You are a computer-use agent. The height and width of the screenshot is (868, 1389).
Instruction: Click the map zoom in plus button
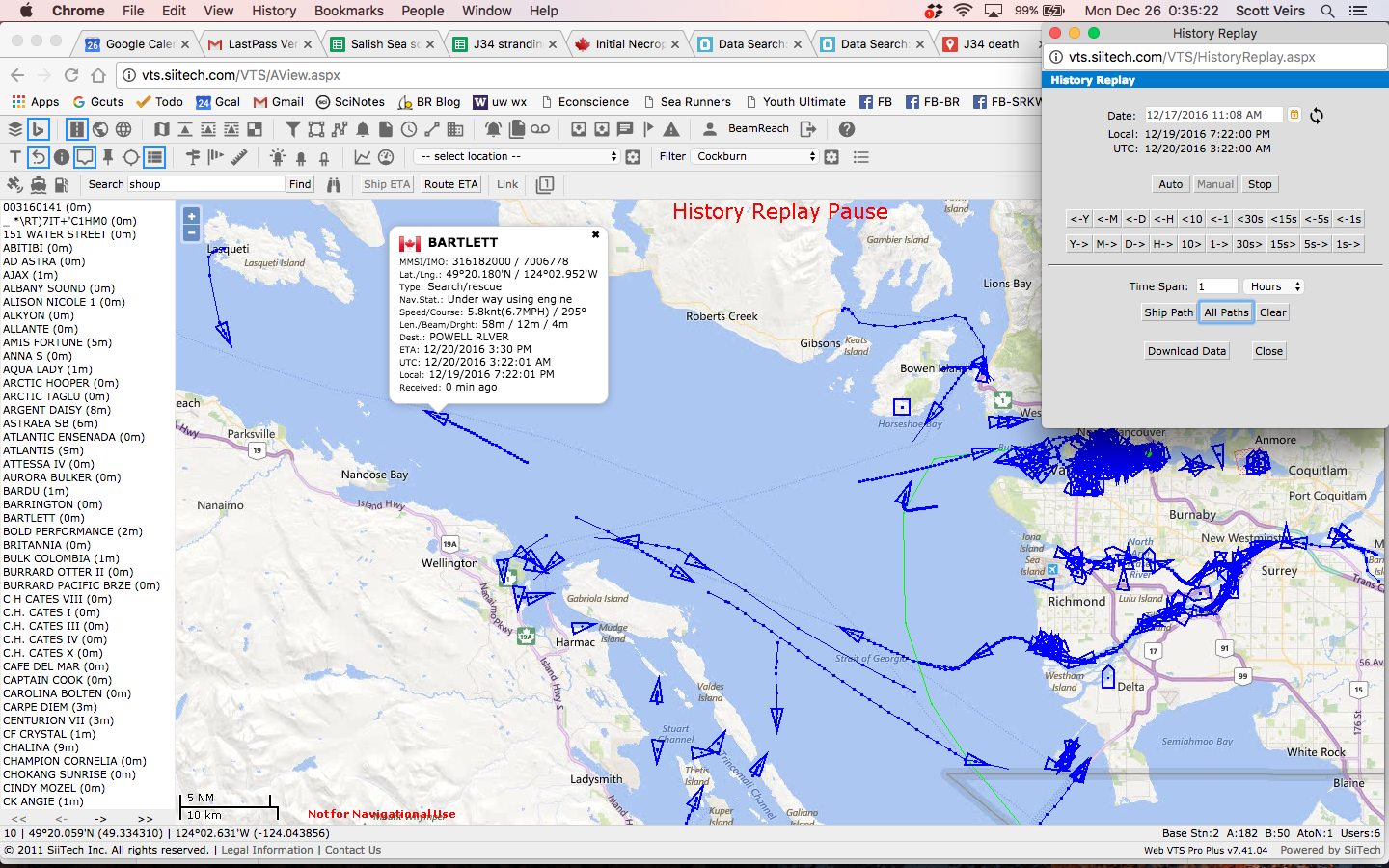(x=191, y=217)
